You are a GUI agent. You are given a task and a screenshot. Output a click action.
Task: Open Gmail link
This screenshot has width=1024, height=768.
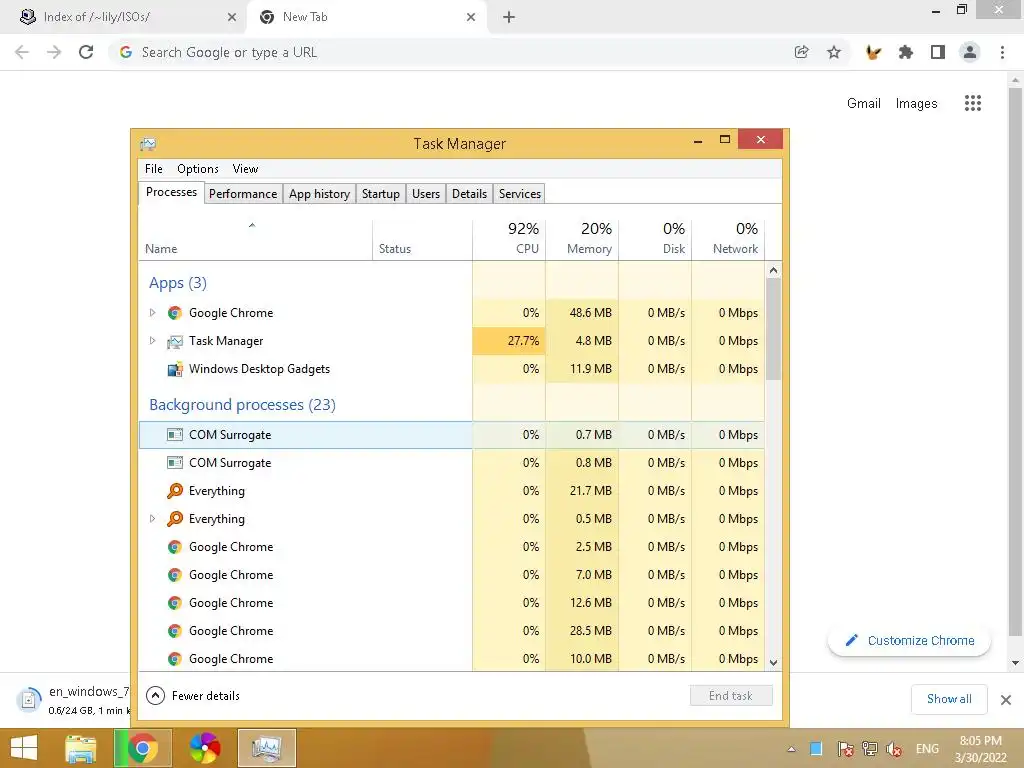coord(863,103)
